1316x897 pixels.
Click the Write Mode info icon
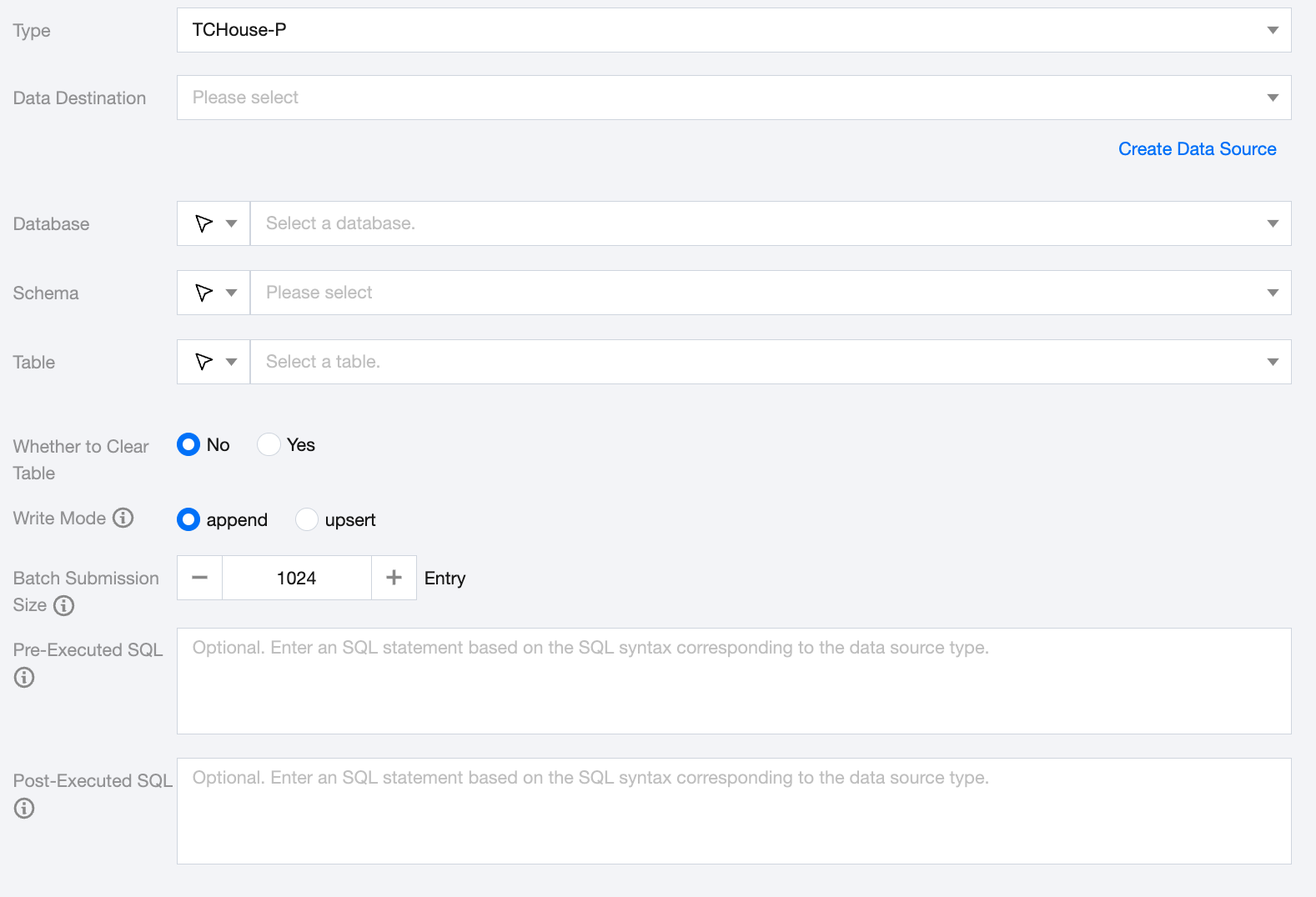pos(123,518)
